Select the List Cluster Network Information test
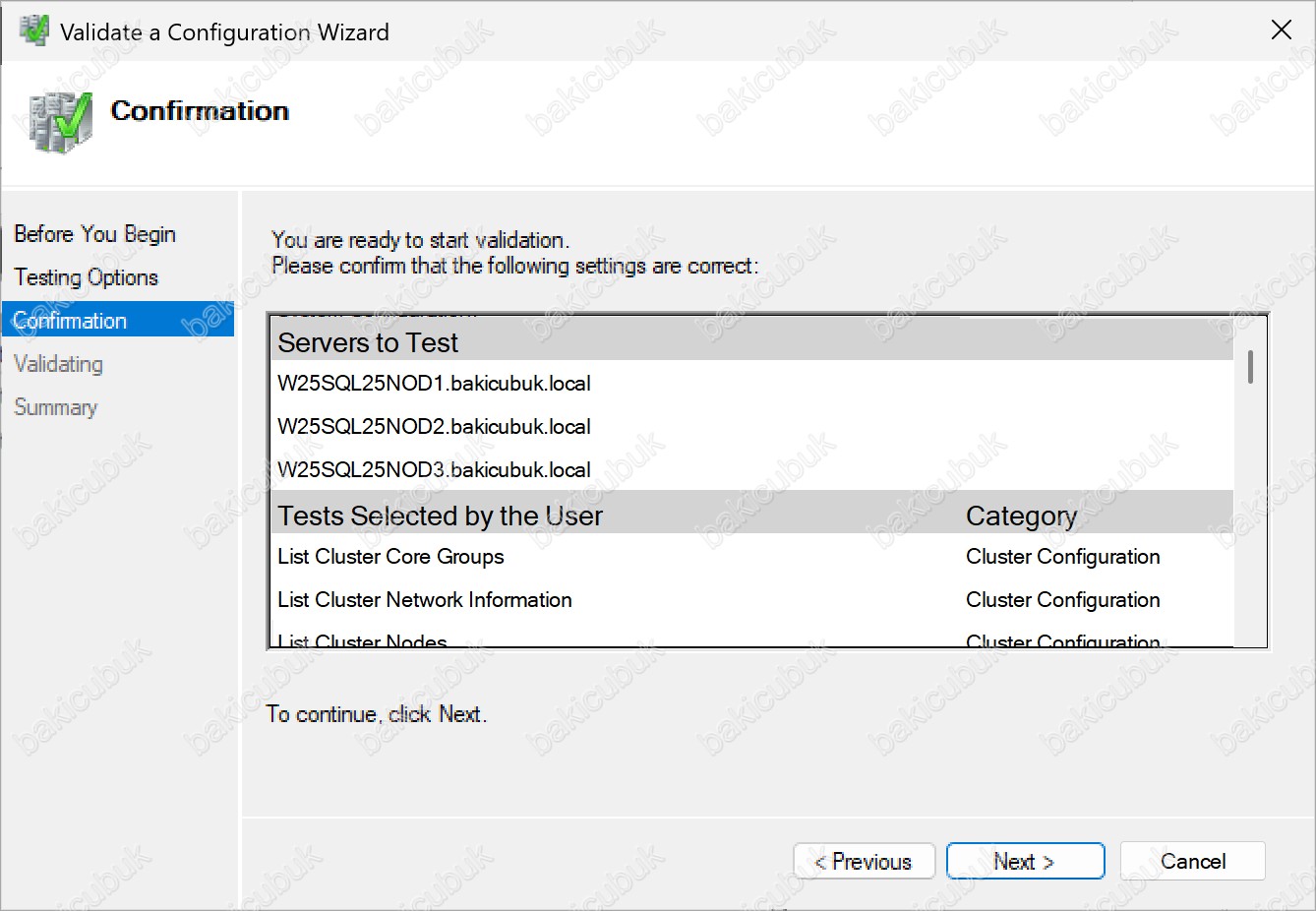 point(424,600)
